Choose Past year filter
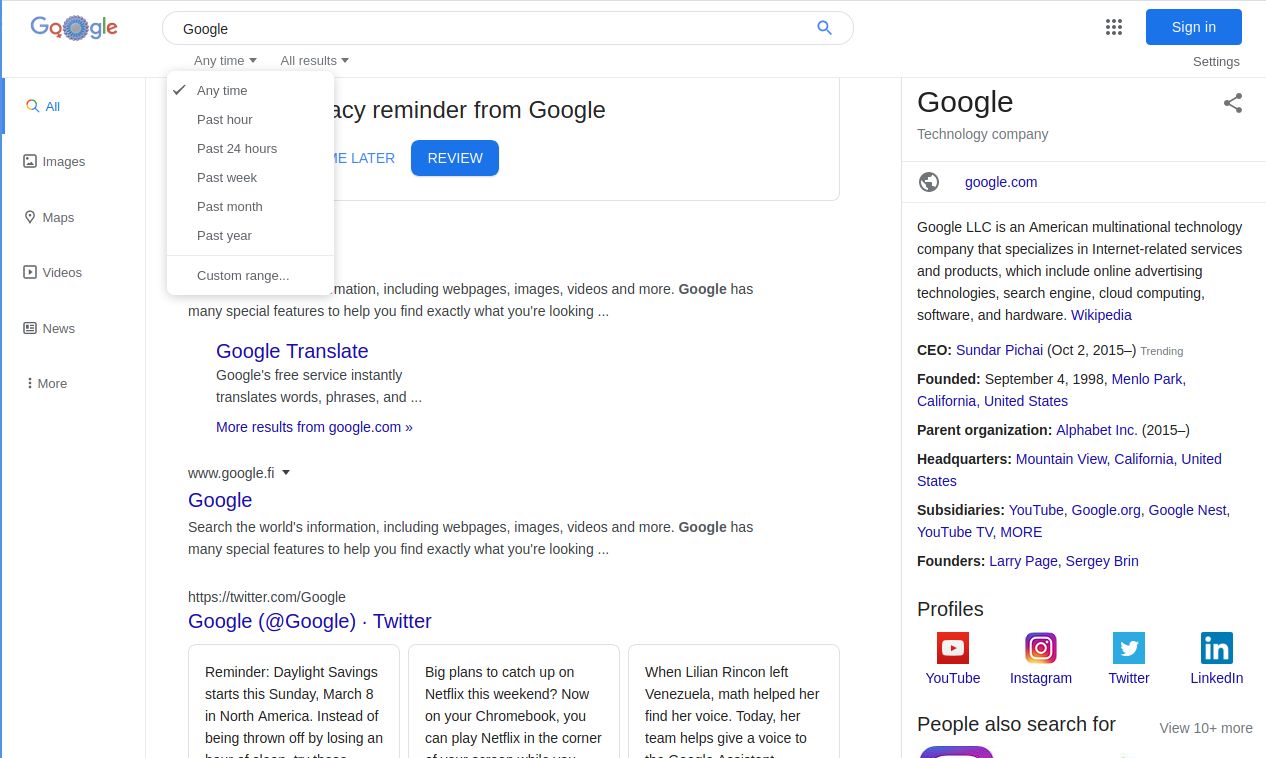The image size is (1266, 758). [x=250, y=235]
